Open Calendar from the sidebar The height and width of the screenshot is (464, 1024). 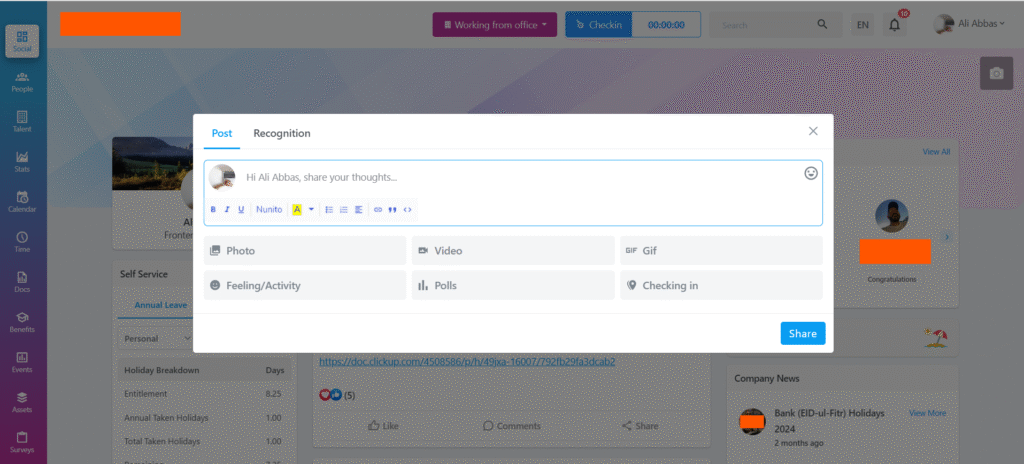click(22, 201)
